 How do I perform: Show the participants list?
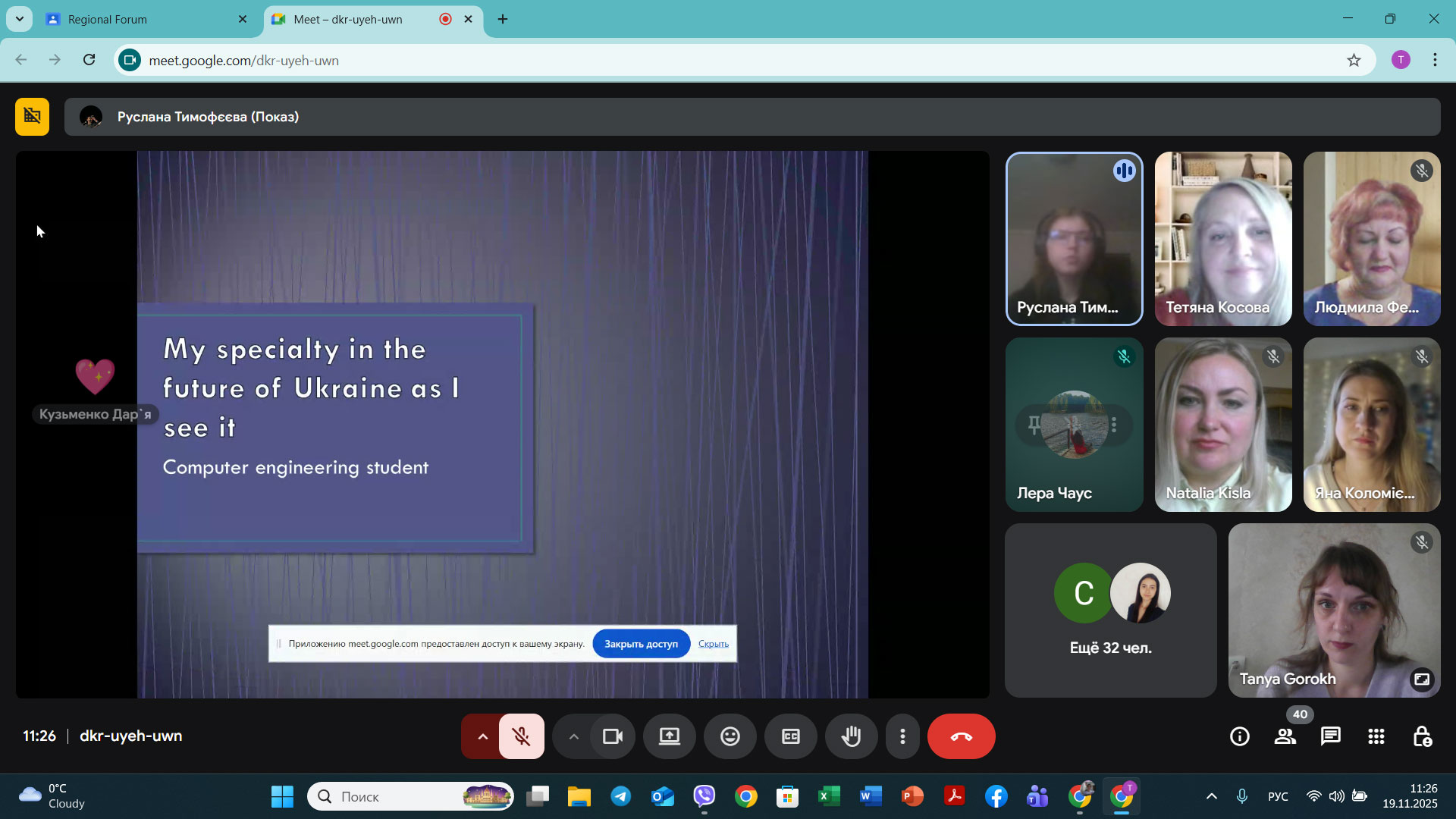coord(1285,736)
